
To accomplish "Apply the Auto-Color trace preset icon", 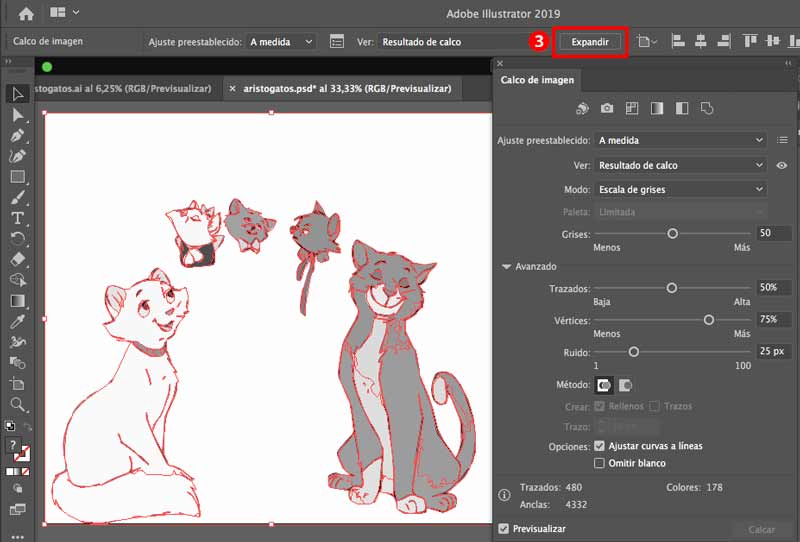I will [x=582, y=108].
